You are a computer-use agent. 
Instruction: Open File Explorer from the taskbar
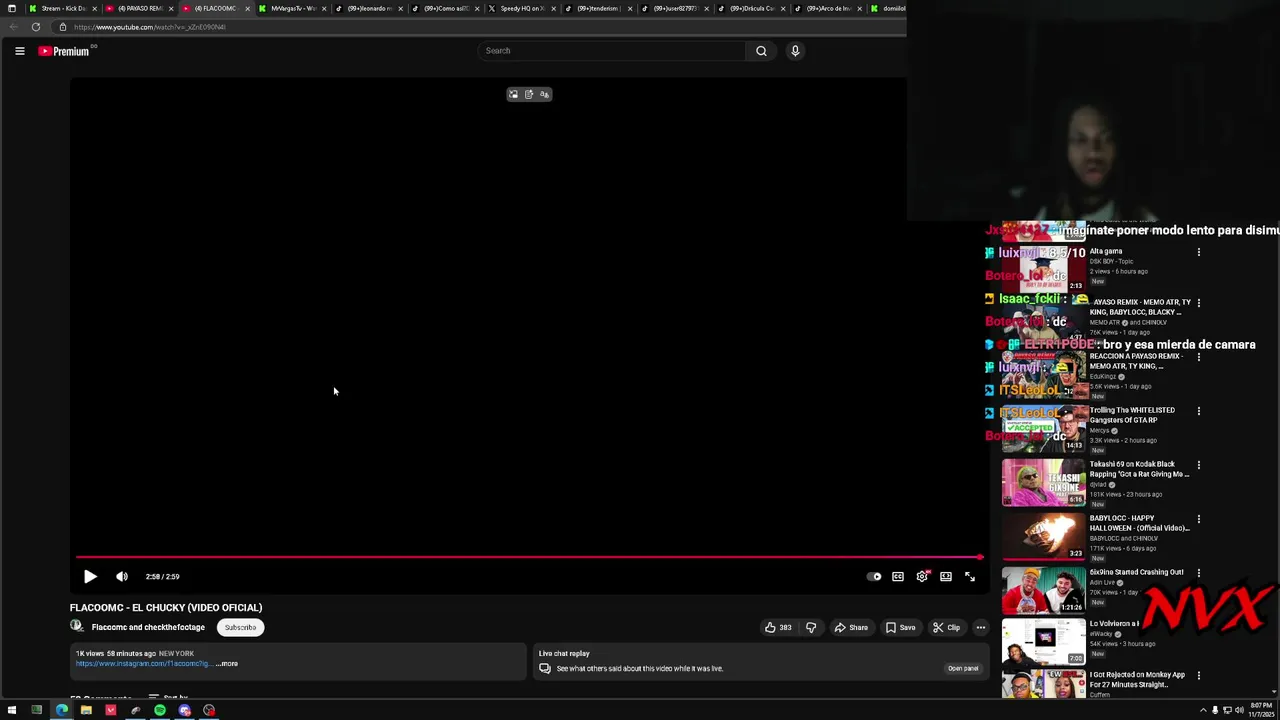click(86, 710)
